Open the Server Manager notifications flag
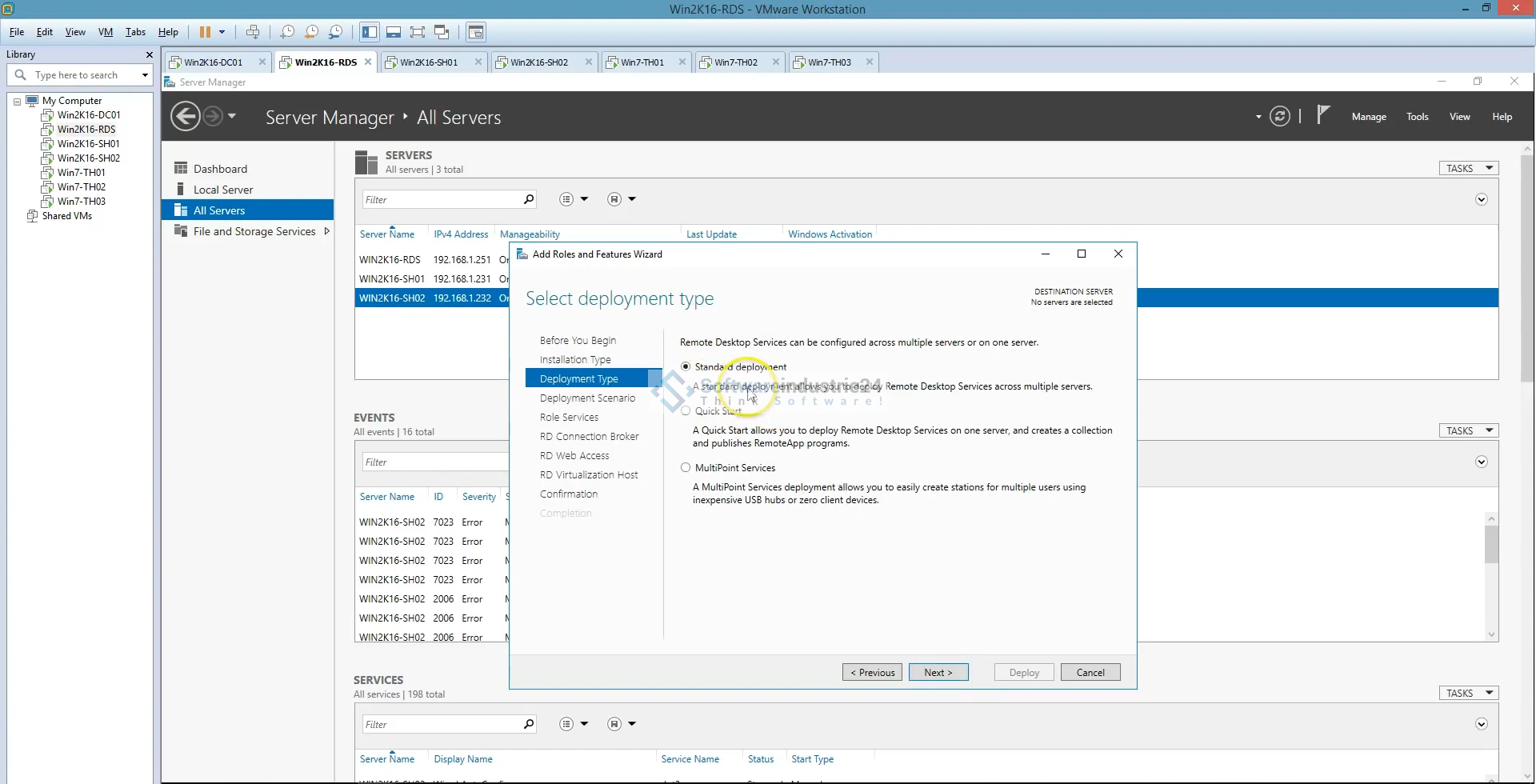This screenshot has height=784, width=1536. [x=1323, y=116]
